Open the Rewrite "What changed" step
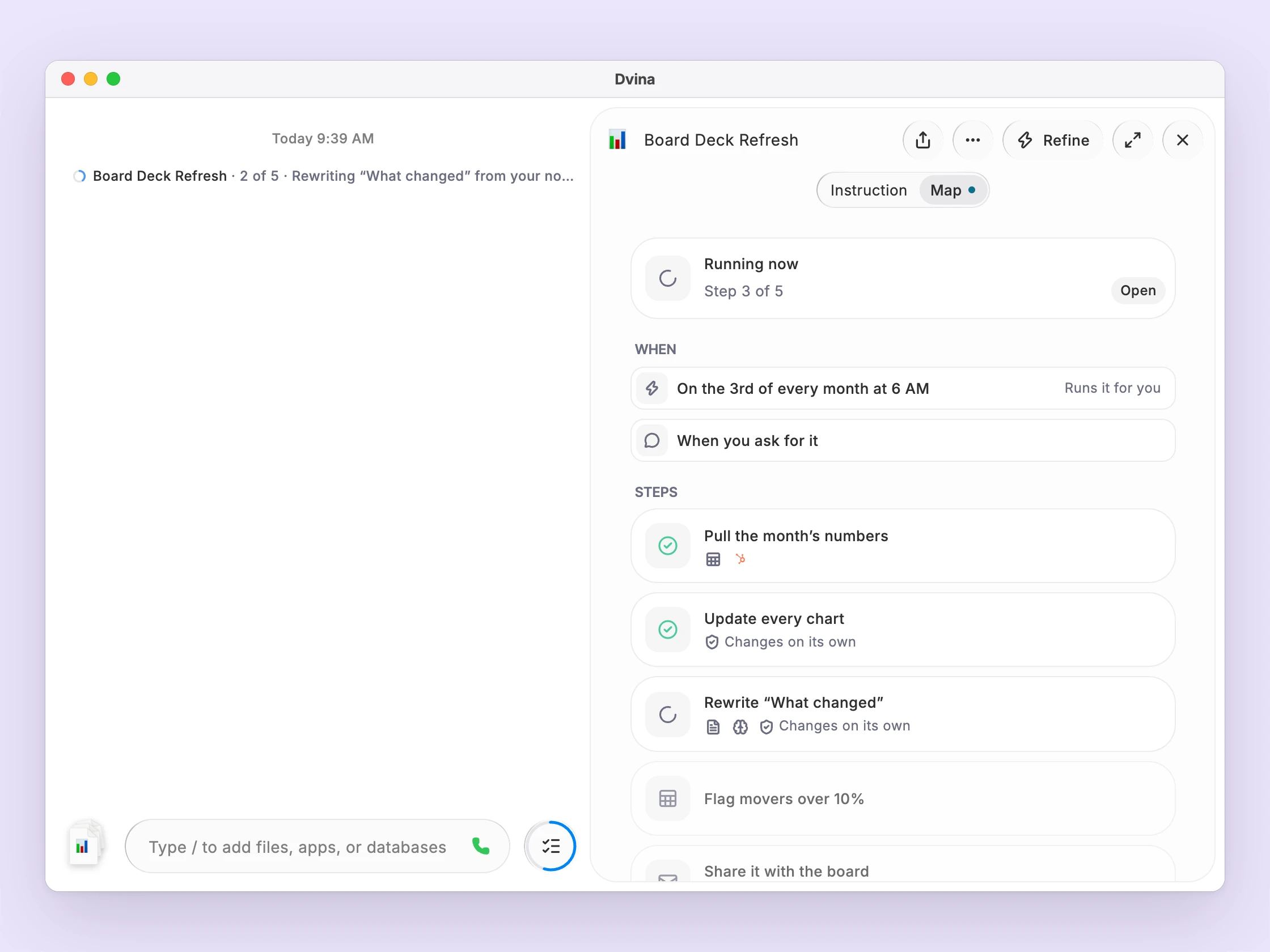Image resolution: width=1270 pixels, height=952 pixels. pos(903,715)
